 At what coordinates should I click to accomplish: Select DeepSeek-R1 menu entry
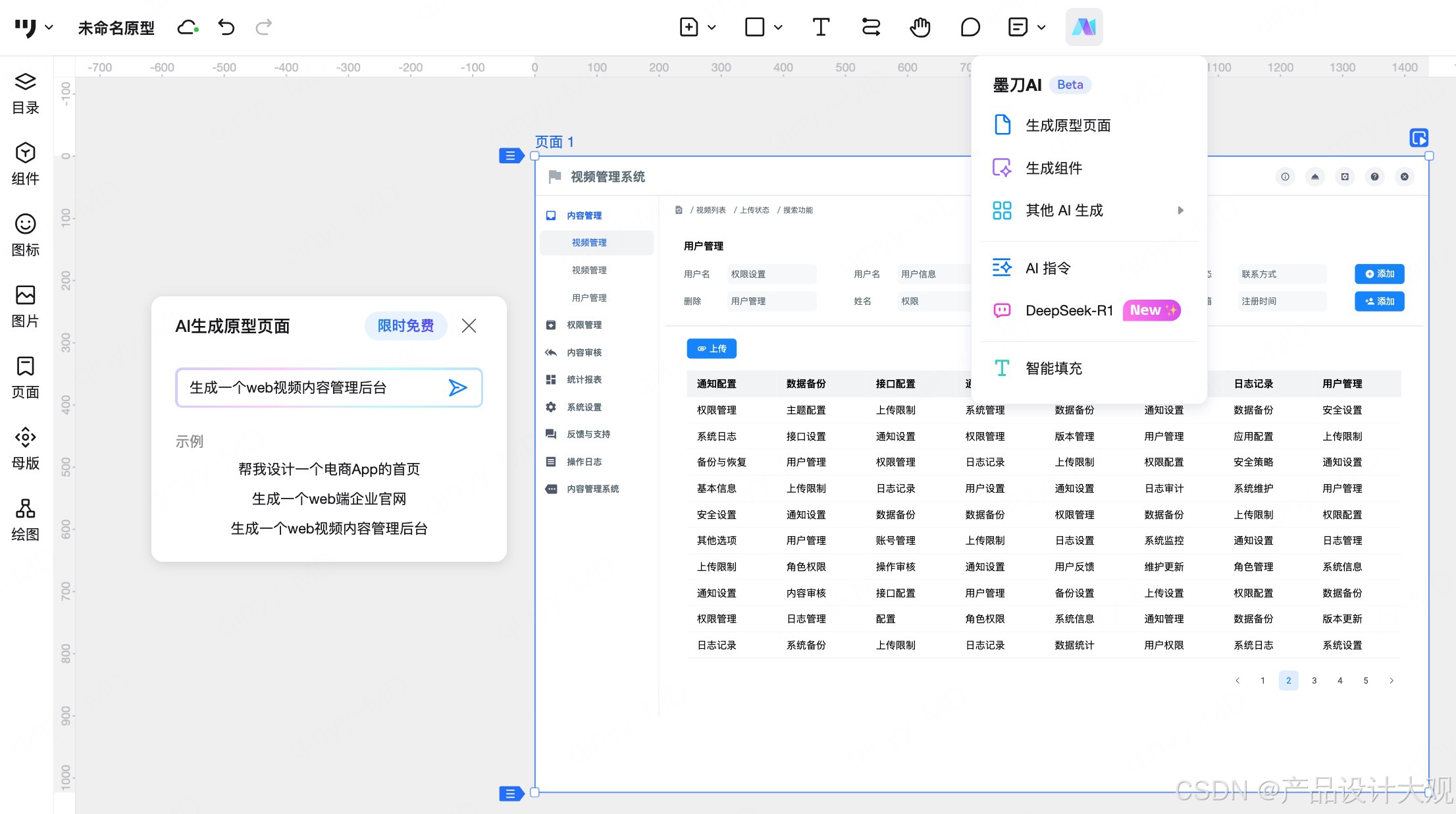pos(1069,310)
